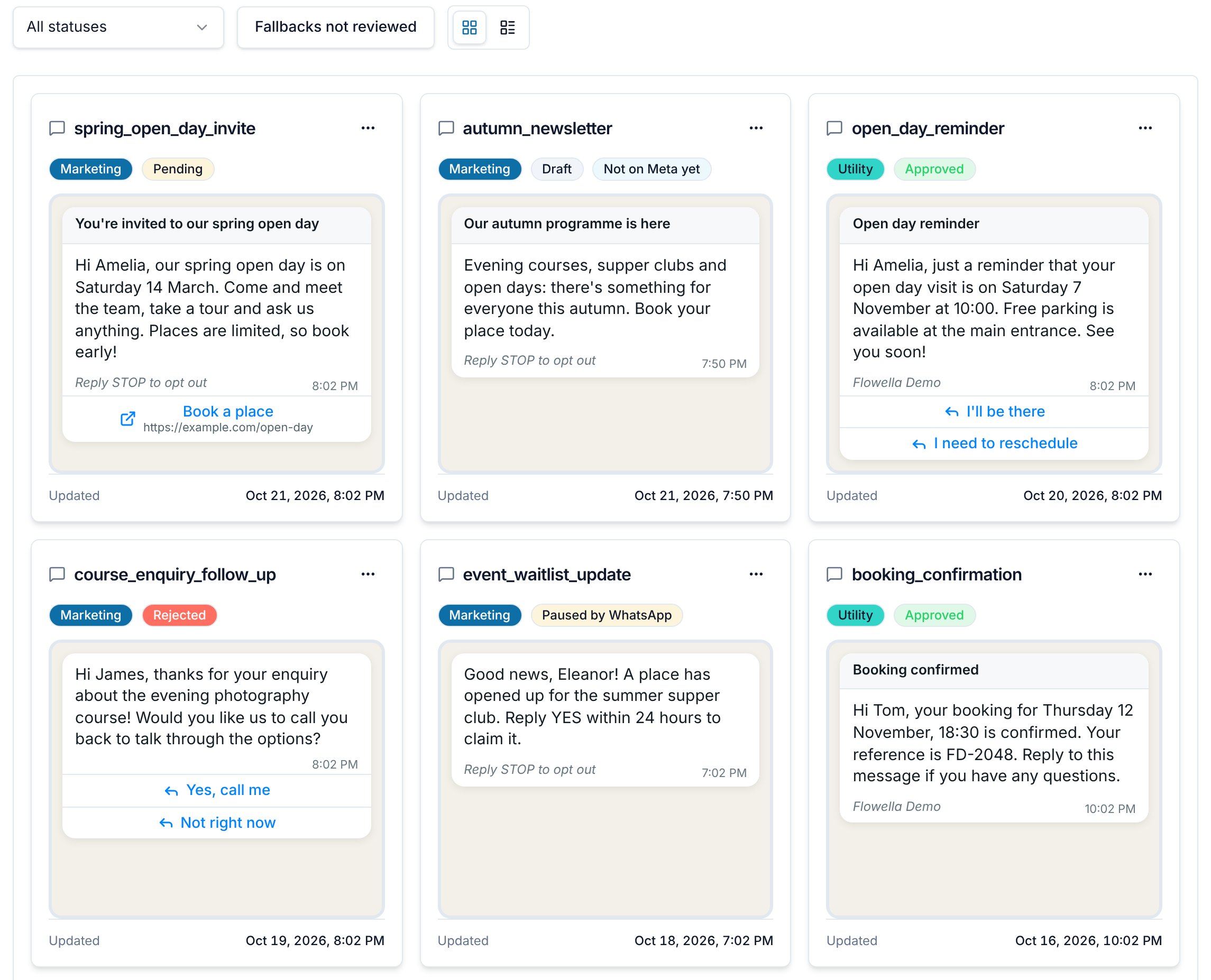The width and height of the screenshot is (1211, 980).
Task: Click the Book a place link
Action: point(227,412)
